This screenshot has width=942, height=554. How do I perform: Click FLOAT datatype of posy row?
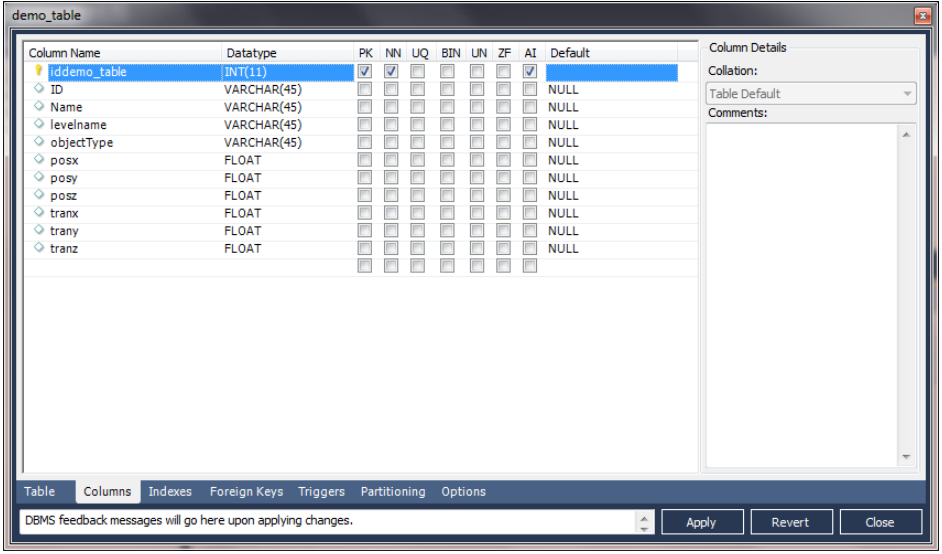pyautogui.click(x=243, y=178)
